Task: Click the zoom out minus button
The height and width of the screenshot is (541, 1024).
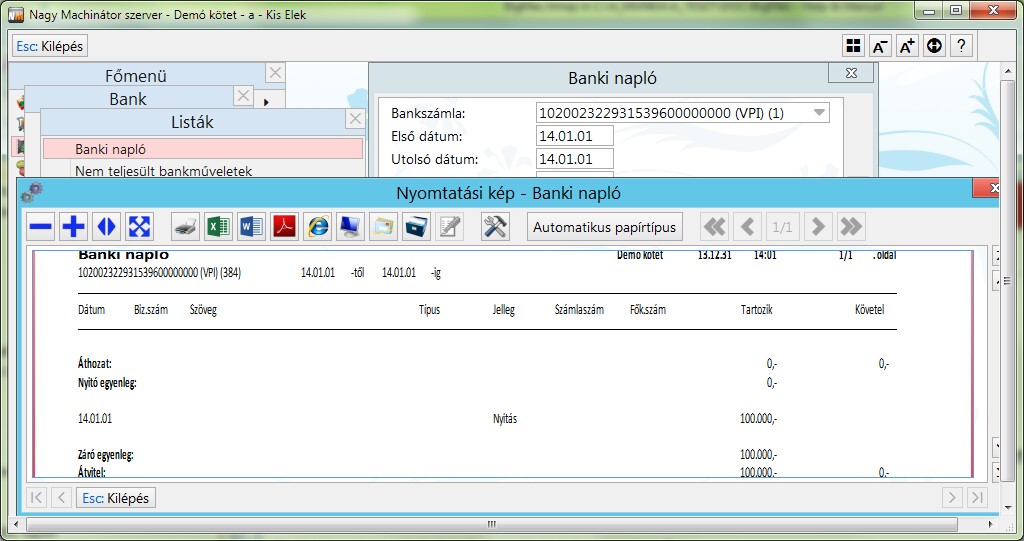Action: pos(41,227)
